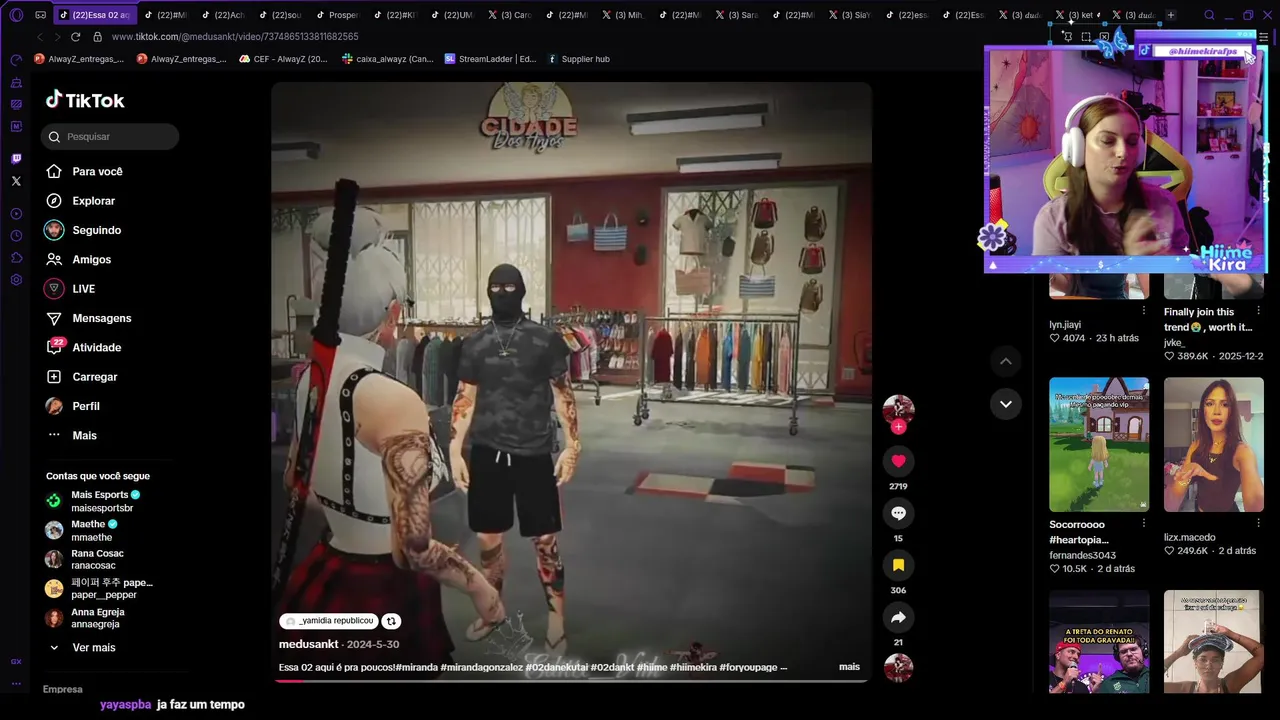Viewport: 1280px width, 720px height.
Task: Click the repost arrows icon beside _yamidia
Action: [391, 621]
